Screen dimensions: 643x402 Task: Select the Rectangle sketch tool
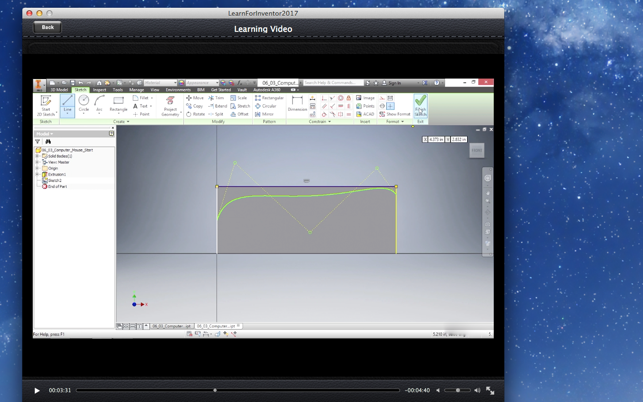click(x=118, y=103)
